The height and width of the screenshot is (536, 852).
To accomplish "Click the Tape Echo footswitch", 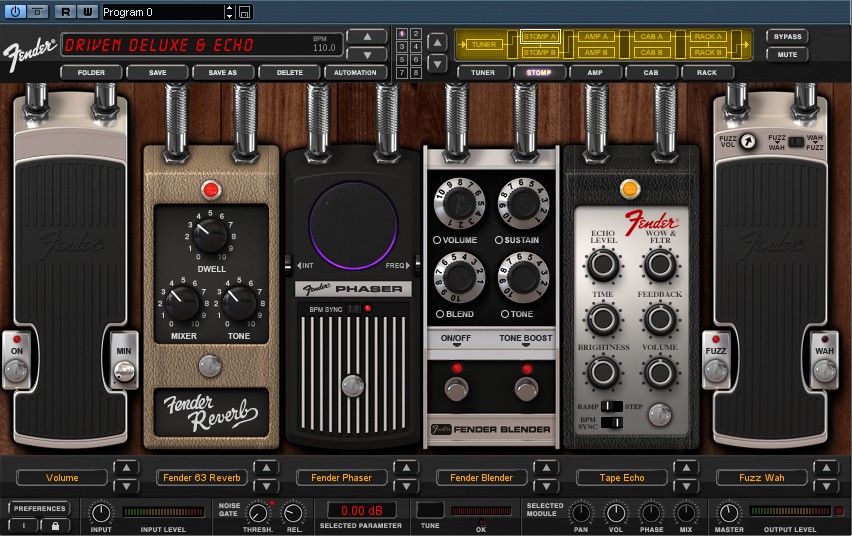I will [x=660, y=414].
